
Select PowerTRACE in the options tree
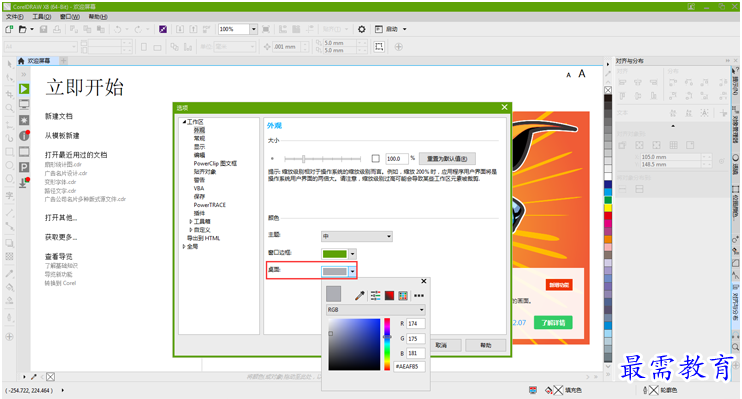[210, 205]
